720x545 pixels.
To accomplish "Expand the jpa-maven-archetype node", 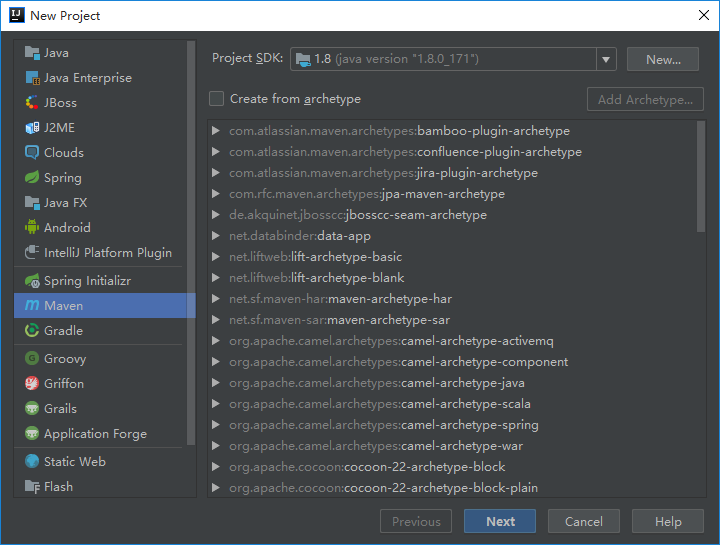I will 215,194.
